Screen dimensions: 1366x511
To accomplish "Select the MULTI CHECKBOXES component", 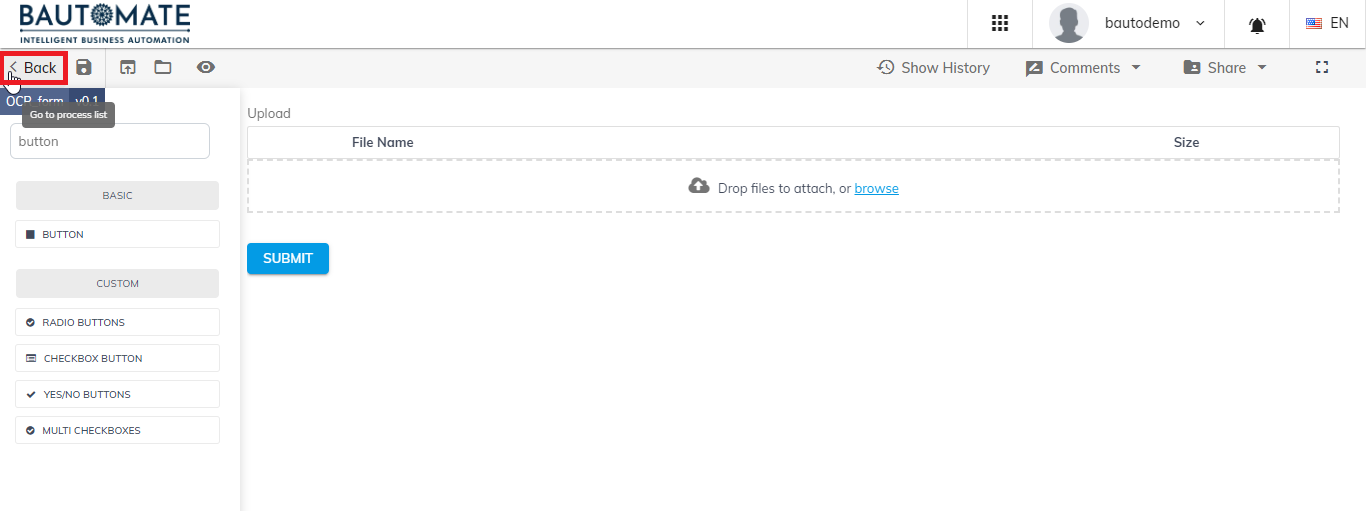I will click(x=117, y=430).
